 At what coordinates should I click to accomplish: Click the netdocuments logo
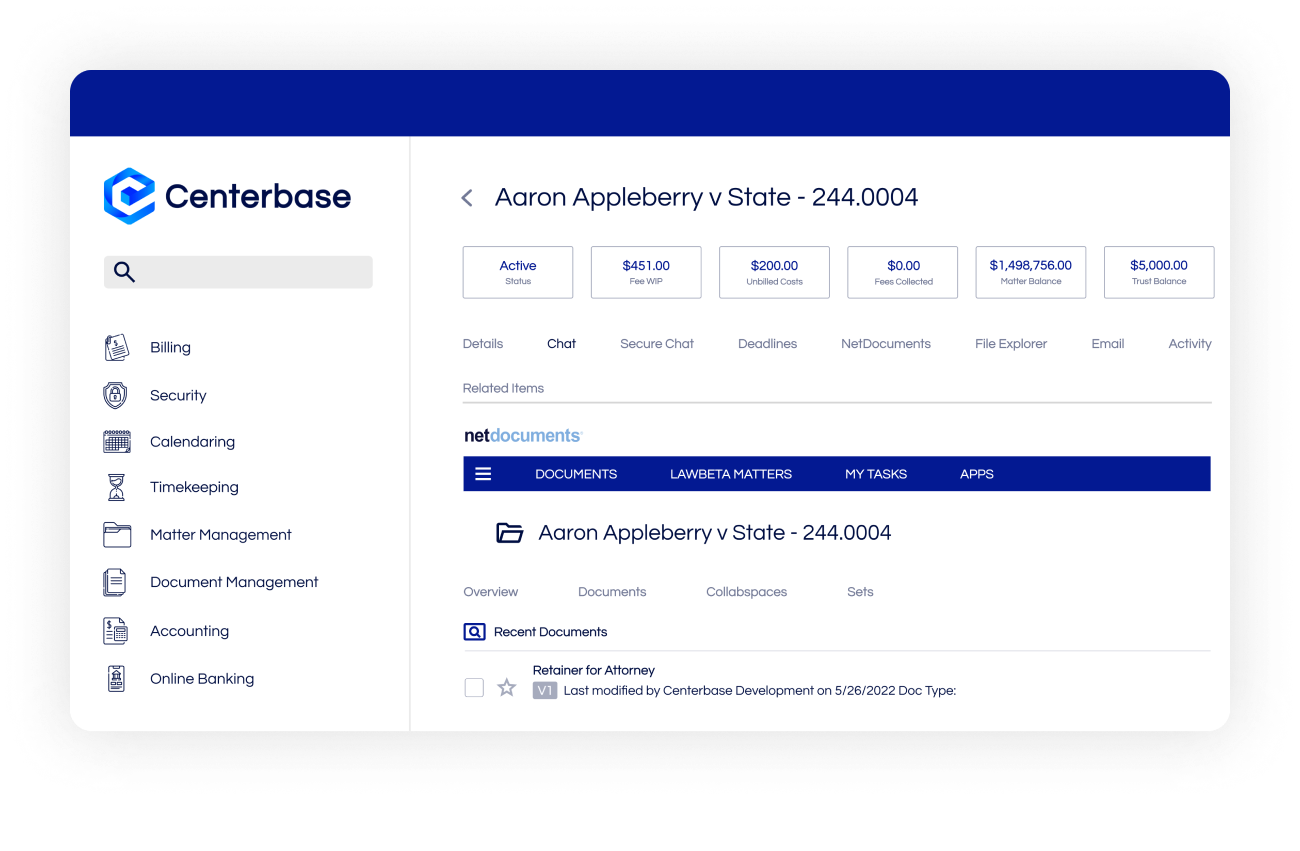click(523, 436)
